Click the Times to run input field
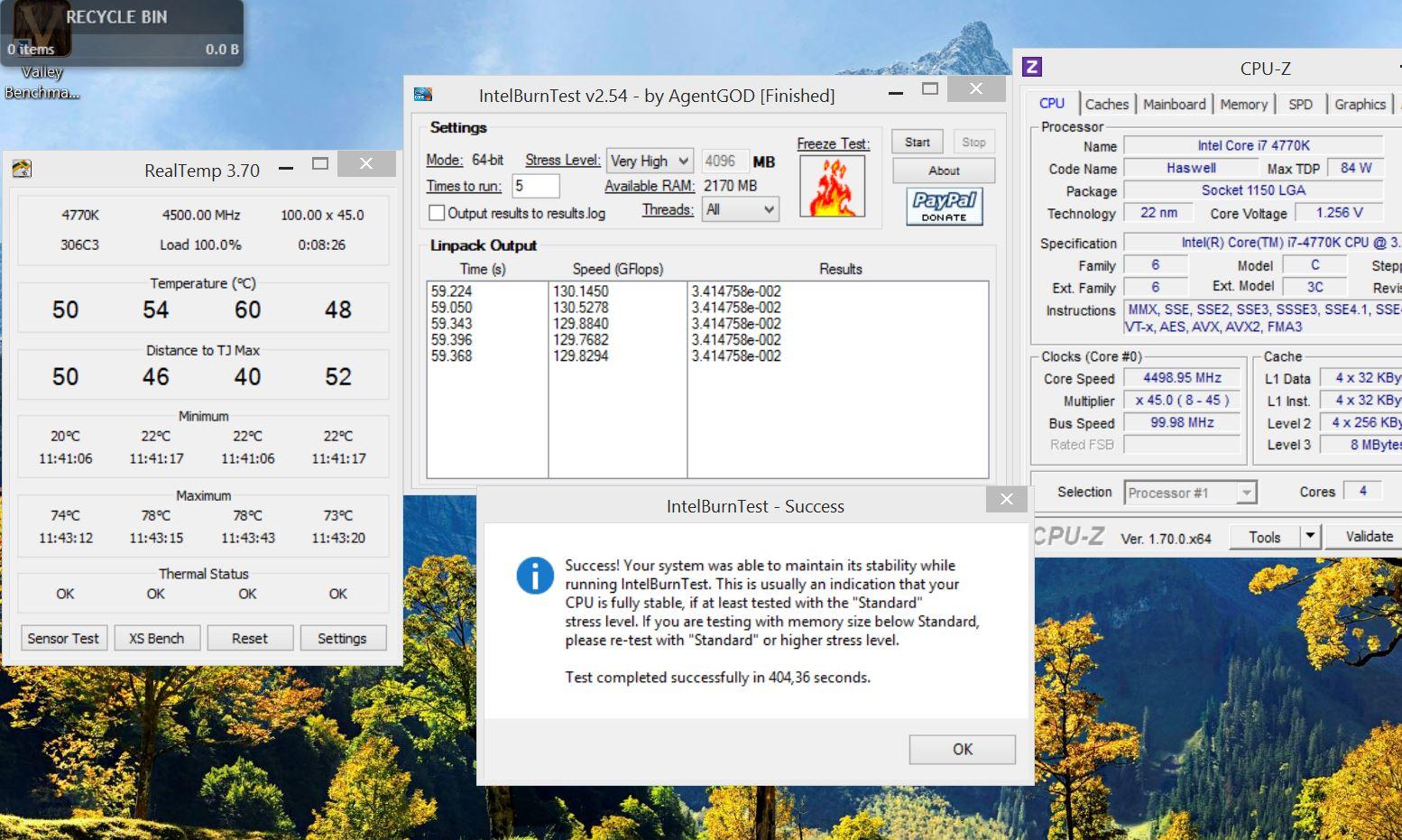The height and width of the screenshot is (840, 1402). [536, 186]
